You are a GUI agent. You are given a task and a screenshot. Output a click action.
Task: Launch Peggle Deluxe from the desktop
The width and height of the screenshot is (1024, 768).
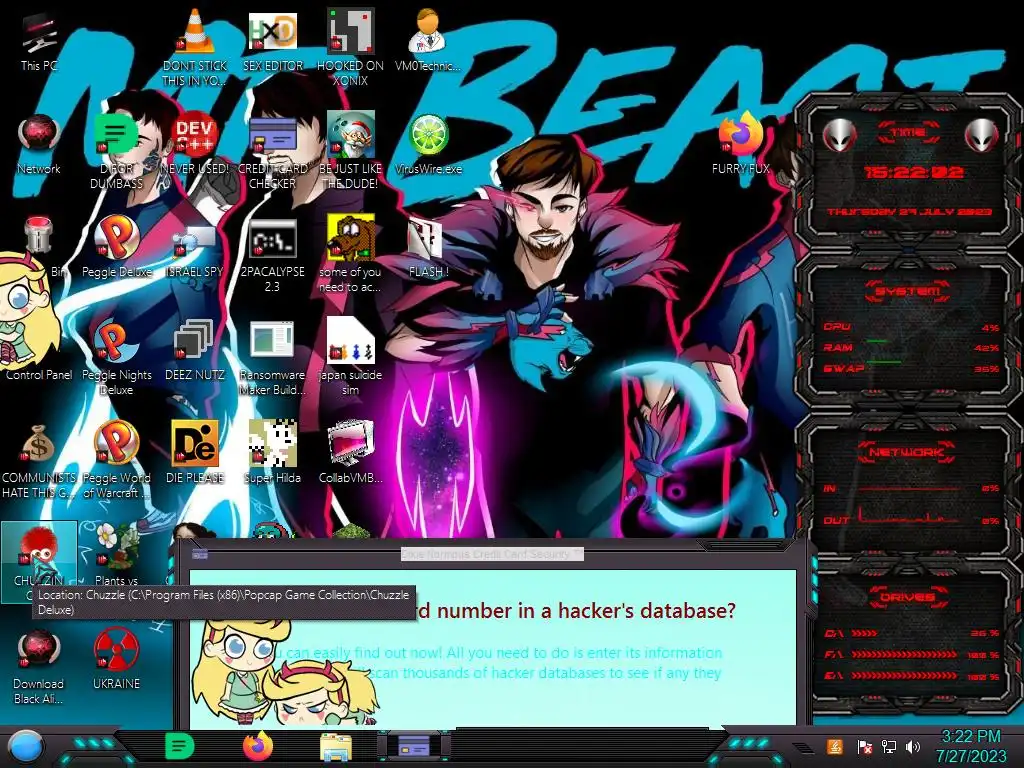(116, 248)
